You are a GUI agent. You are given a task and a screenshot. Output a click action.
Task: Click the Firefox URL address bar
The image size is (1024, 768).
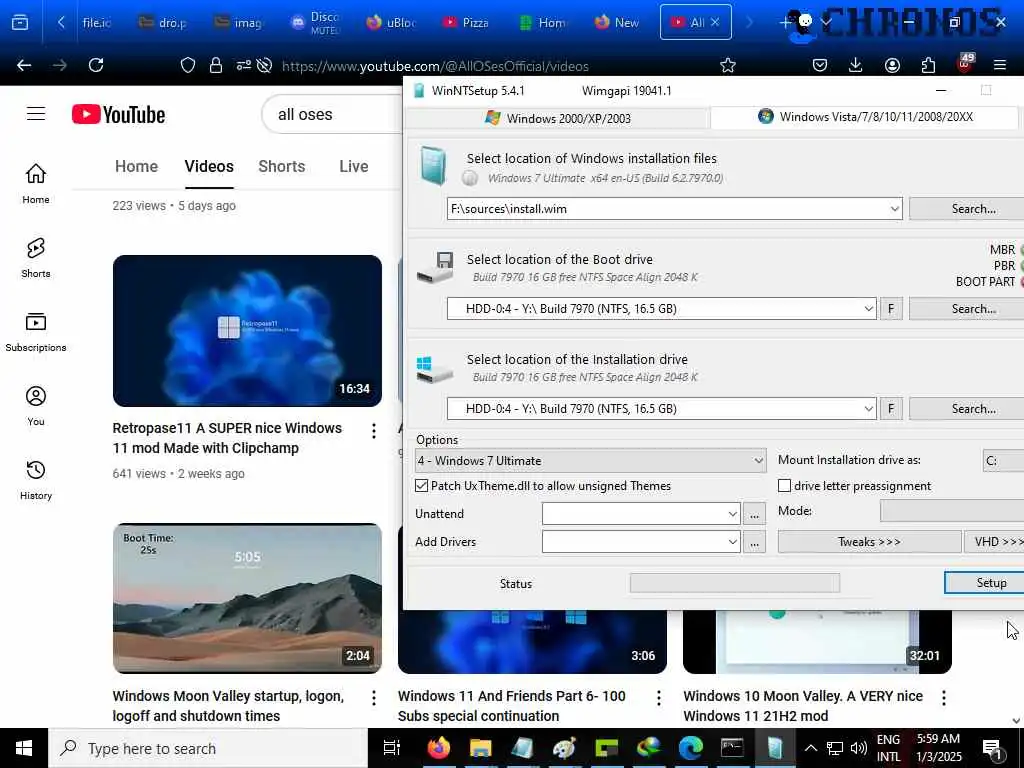coord(435,66)
